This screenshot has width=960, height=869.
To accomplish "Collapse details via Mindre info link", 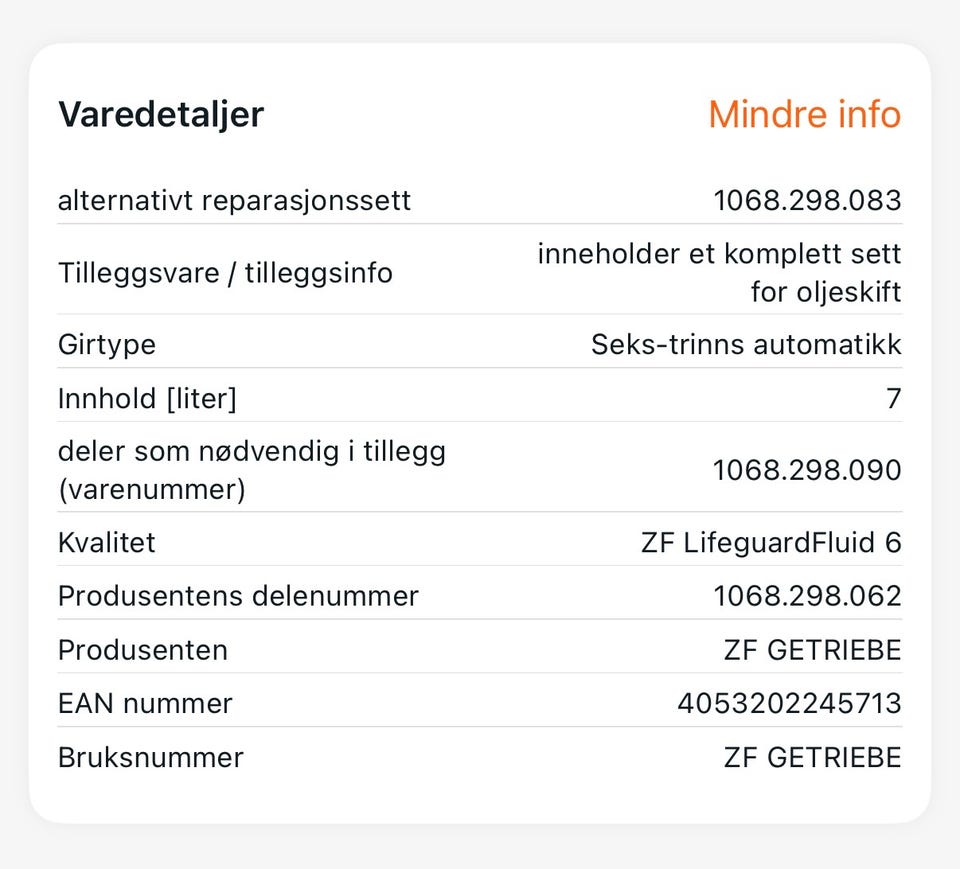I will pos(804,114).
